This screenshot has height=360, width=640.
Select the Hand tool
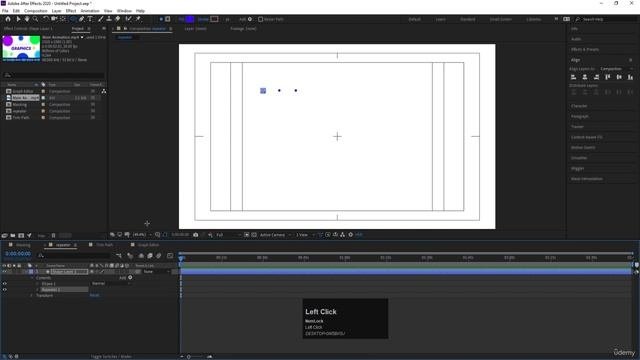click(27, 19)
